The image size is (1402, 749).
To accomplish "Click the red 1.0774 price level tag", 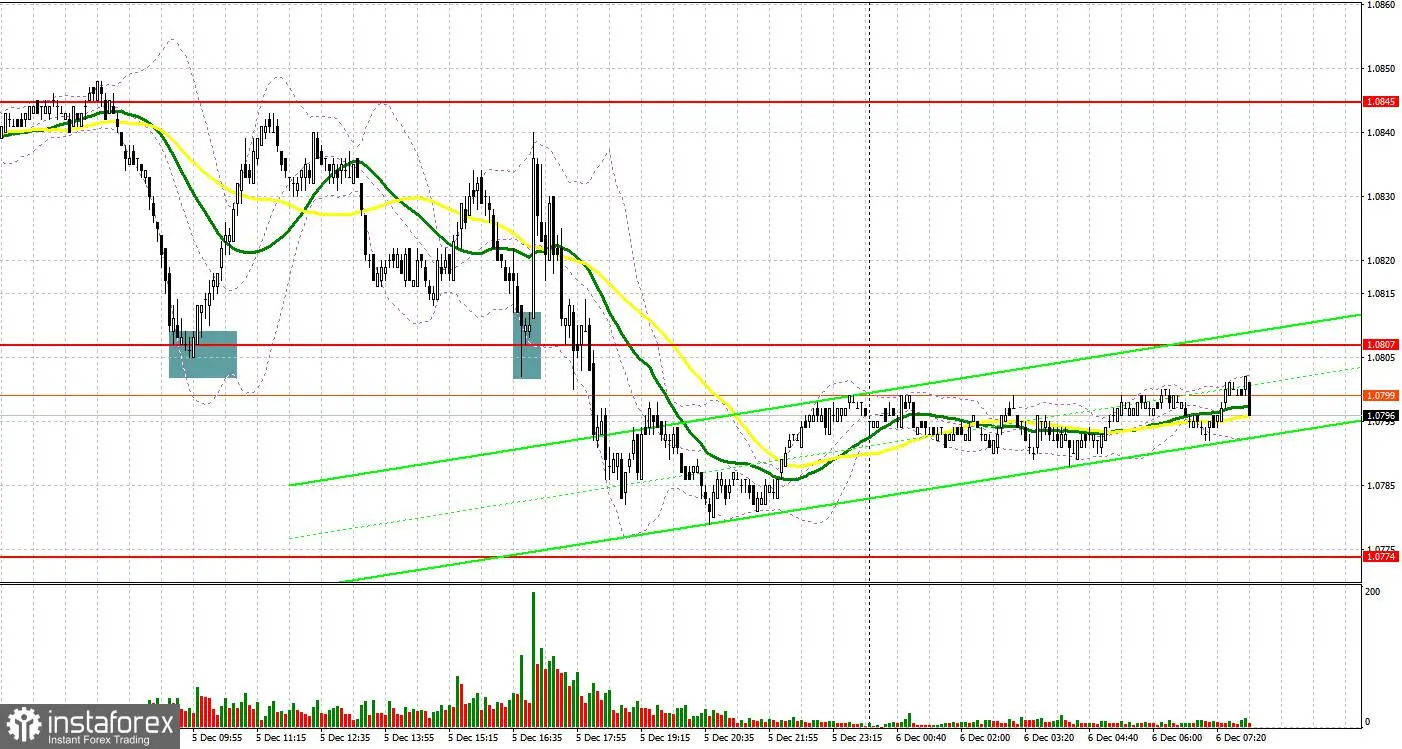I will coord(1381,556).
